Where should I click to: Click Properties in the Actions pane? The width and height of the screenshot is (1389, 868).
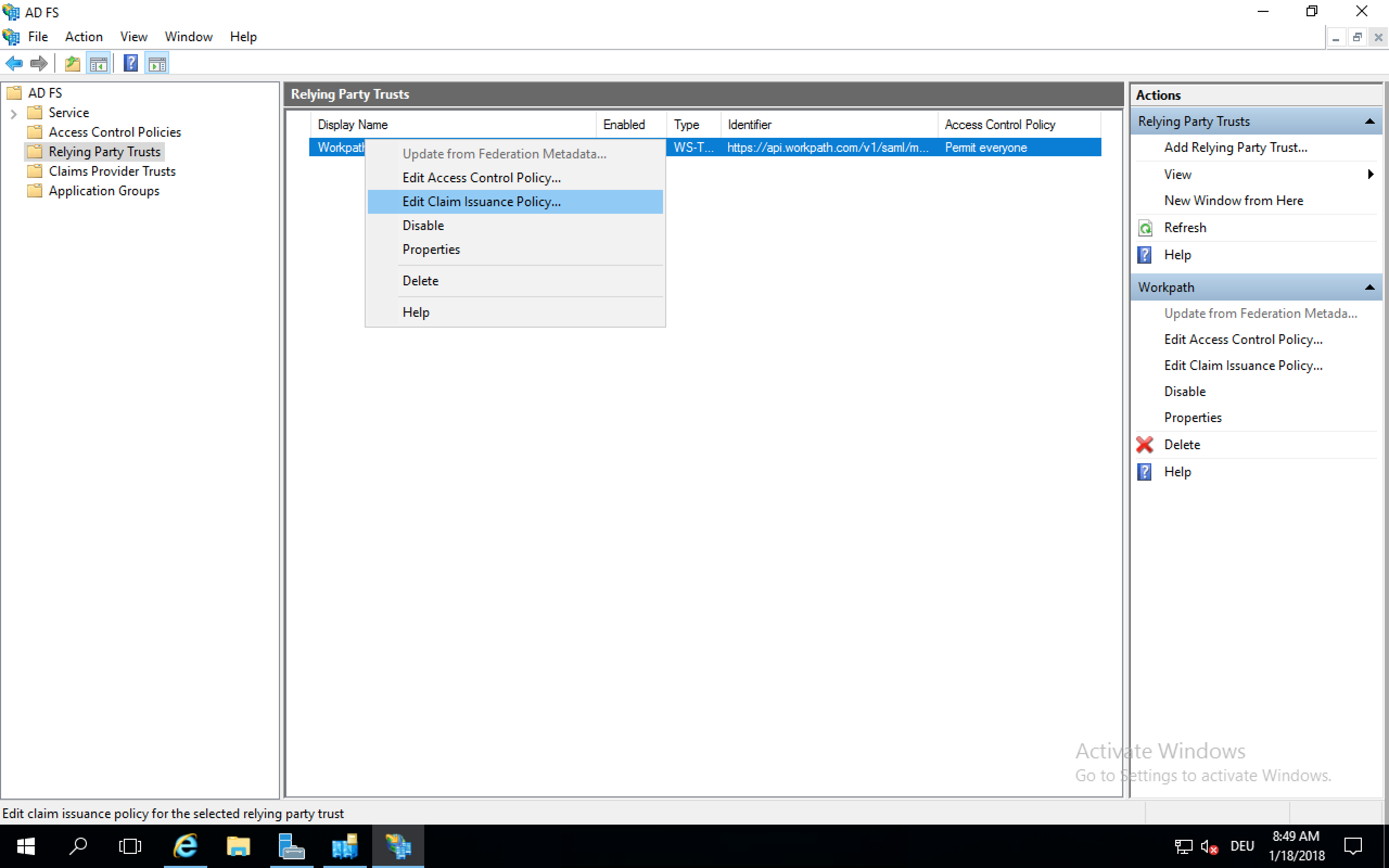point(1193,418)
